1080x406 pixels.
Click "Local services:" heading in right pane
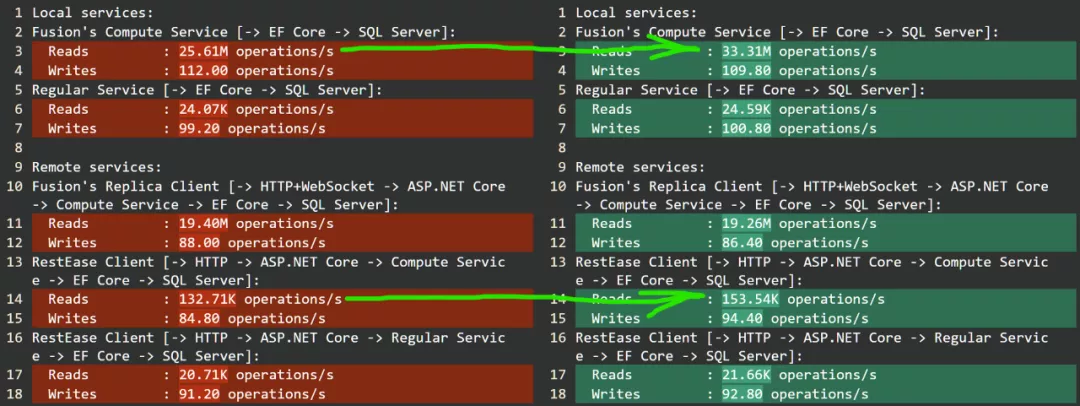(x=636, y=13)
